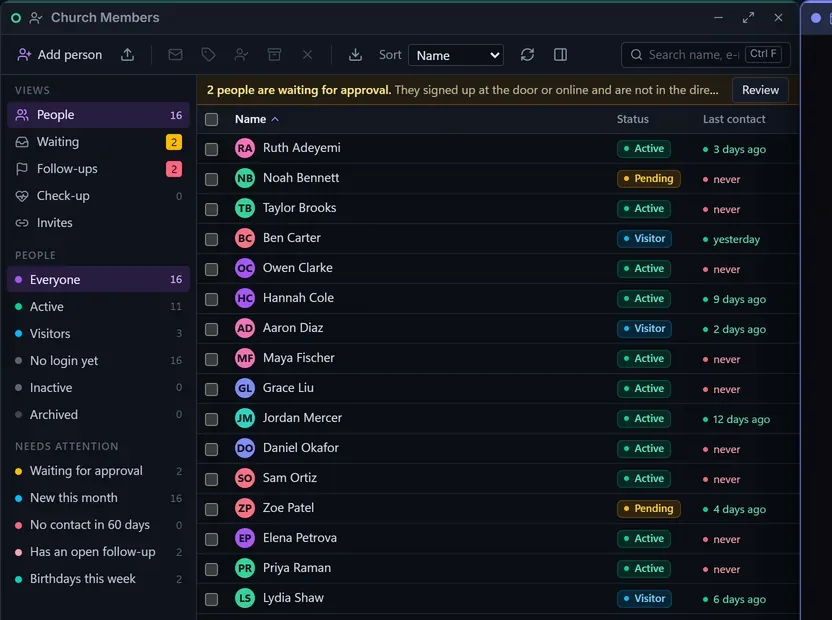The height and width of the screenshot is (620, 832).
Task: Click Zoe Patel's ZP avatar
Action: 245,508
